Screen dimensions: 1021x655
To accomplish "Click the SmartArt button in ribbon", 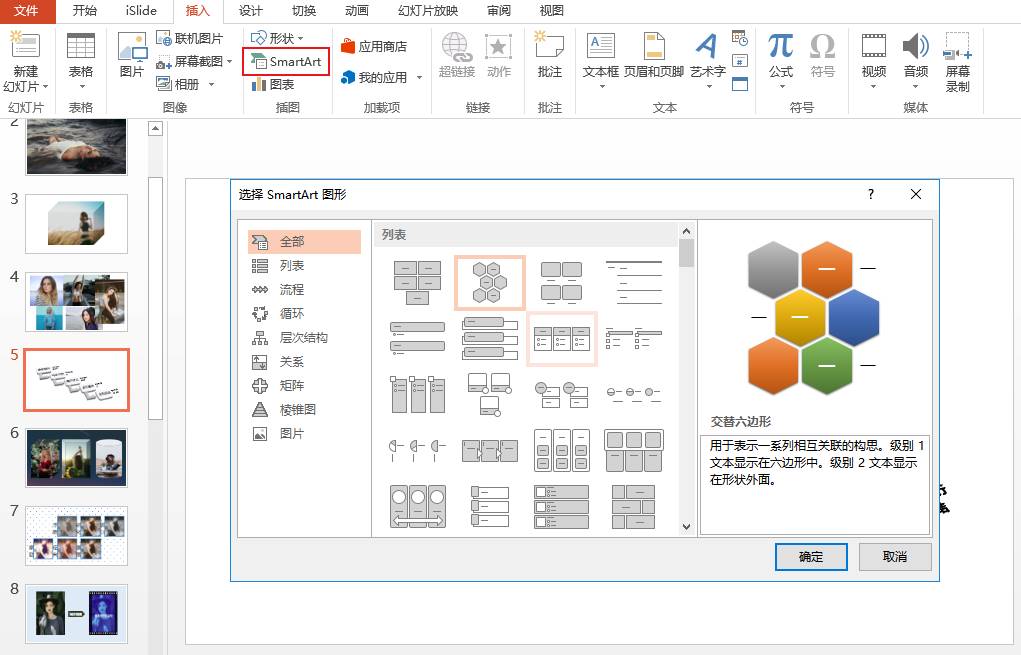I will pyautogui.click(x=286, y=62).
